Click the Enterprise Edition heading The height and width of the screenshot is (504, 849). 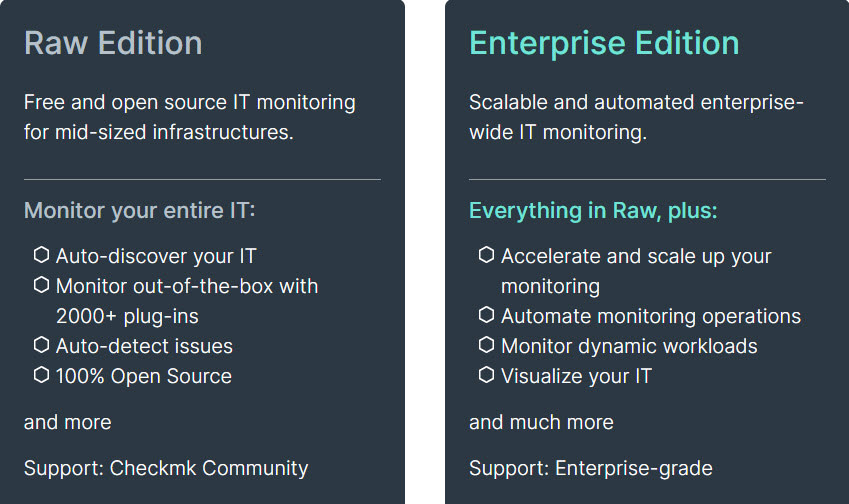[x=604, y=43]
